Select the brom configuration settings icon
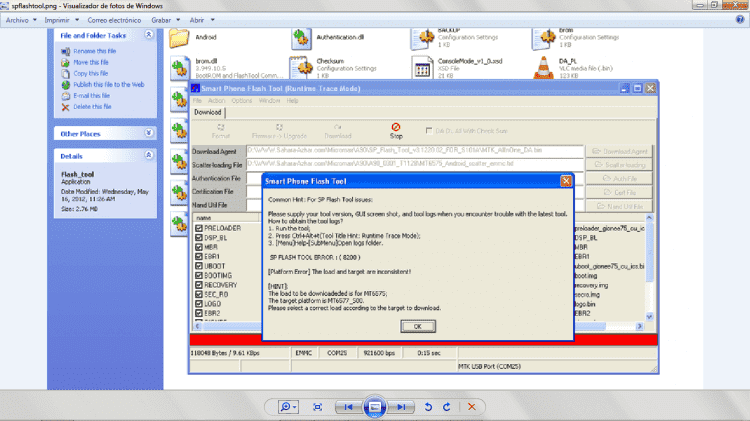Image resolution: width=750 pixels, height=421 pixels. [543, 38]
